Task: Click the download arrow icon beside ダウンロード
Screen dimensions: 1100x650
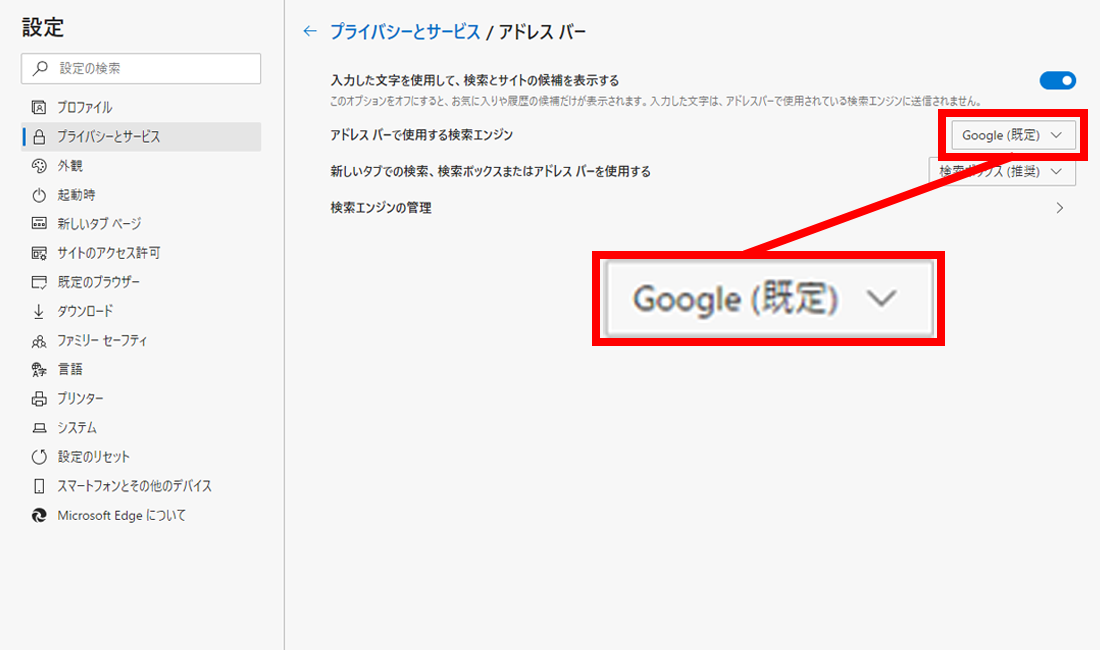Action: pyautogui.click(x=39, y=311)
